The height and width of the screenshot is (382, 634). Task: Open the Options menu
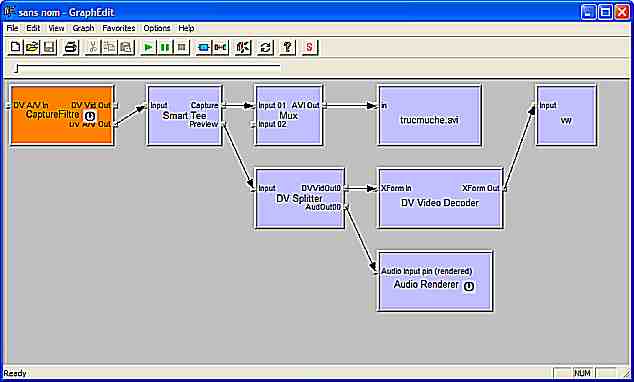(x=156, y=28)
